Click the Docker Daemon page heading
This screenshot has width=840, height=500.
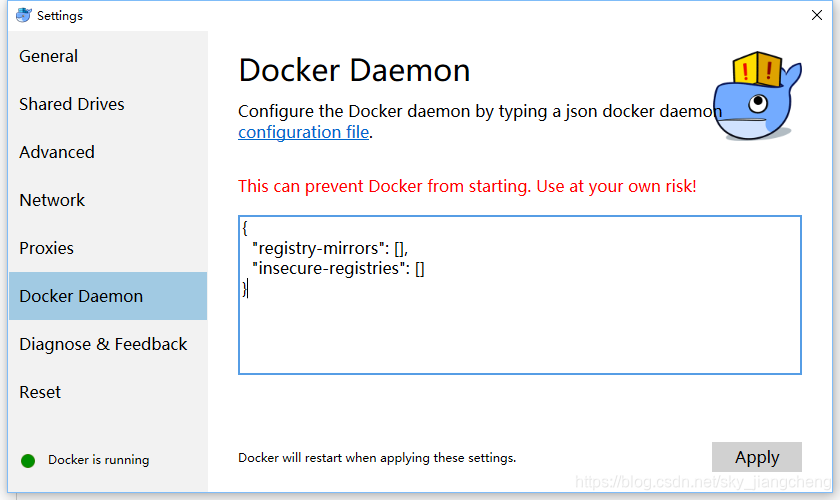point(354,70)
